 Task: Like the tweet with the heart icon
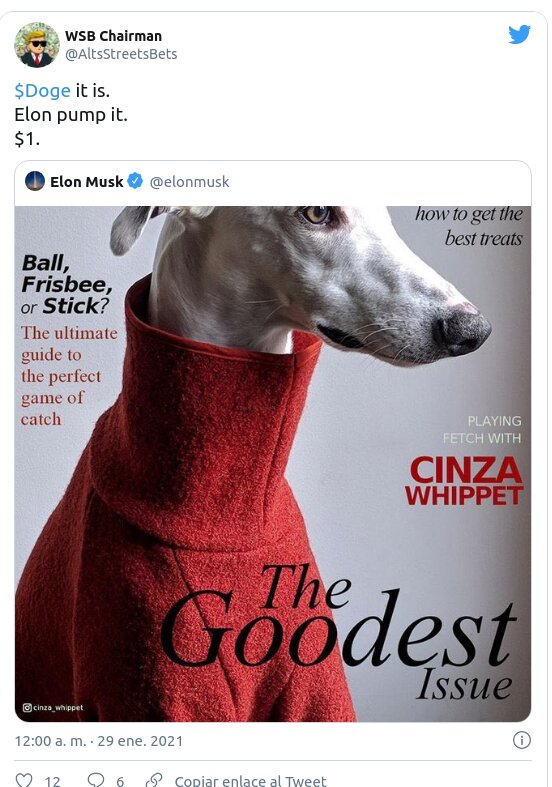click(24, 779)
